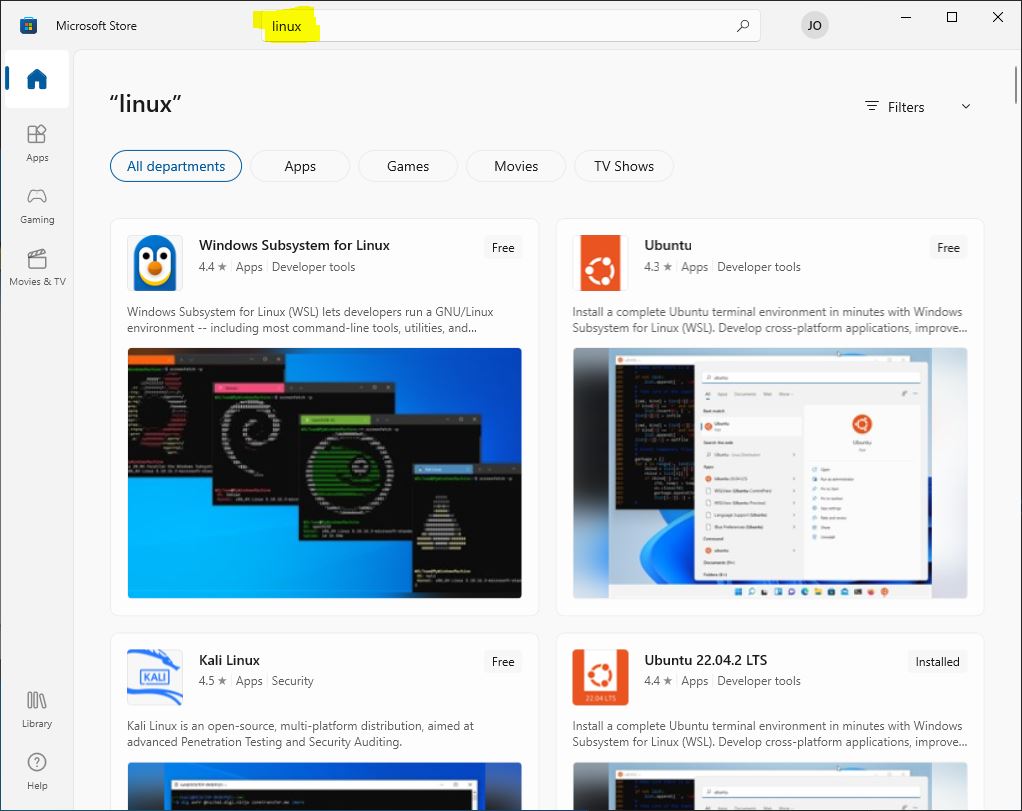Click Free button on Ubuntu card

point(948,248)
